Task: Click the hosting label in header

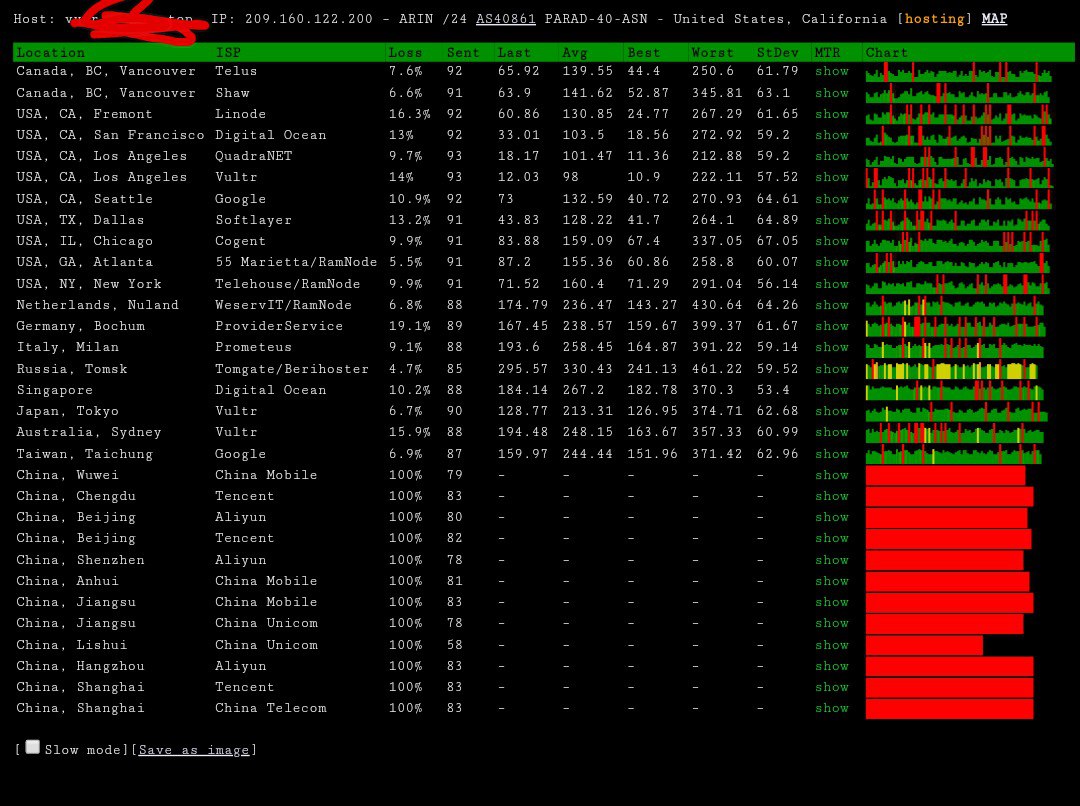Action: [935, 19]
